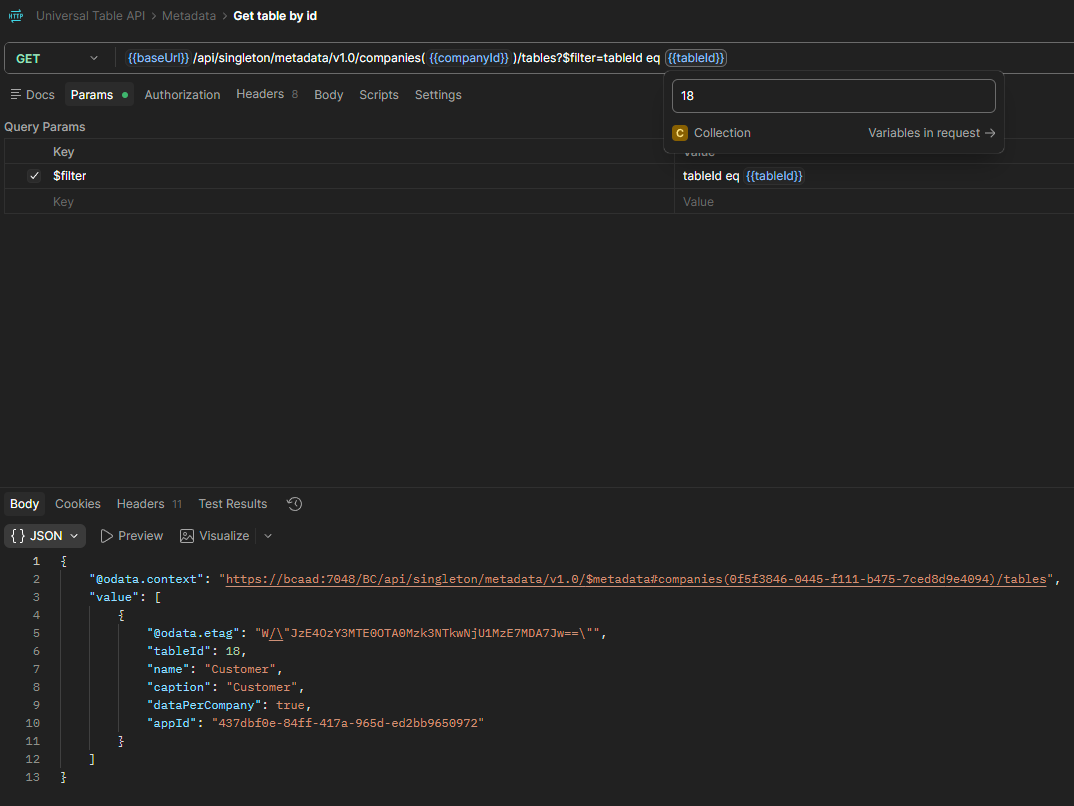This screenshot has width=1074, height=806.
Task: Click the empty Value placeholder cell
Action: 874,201
